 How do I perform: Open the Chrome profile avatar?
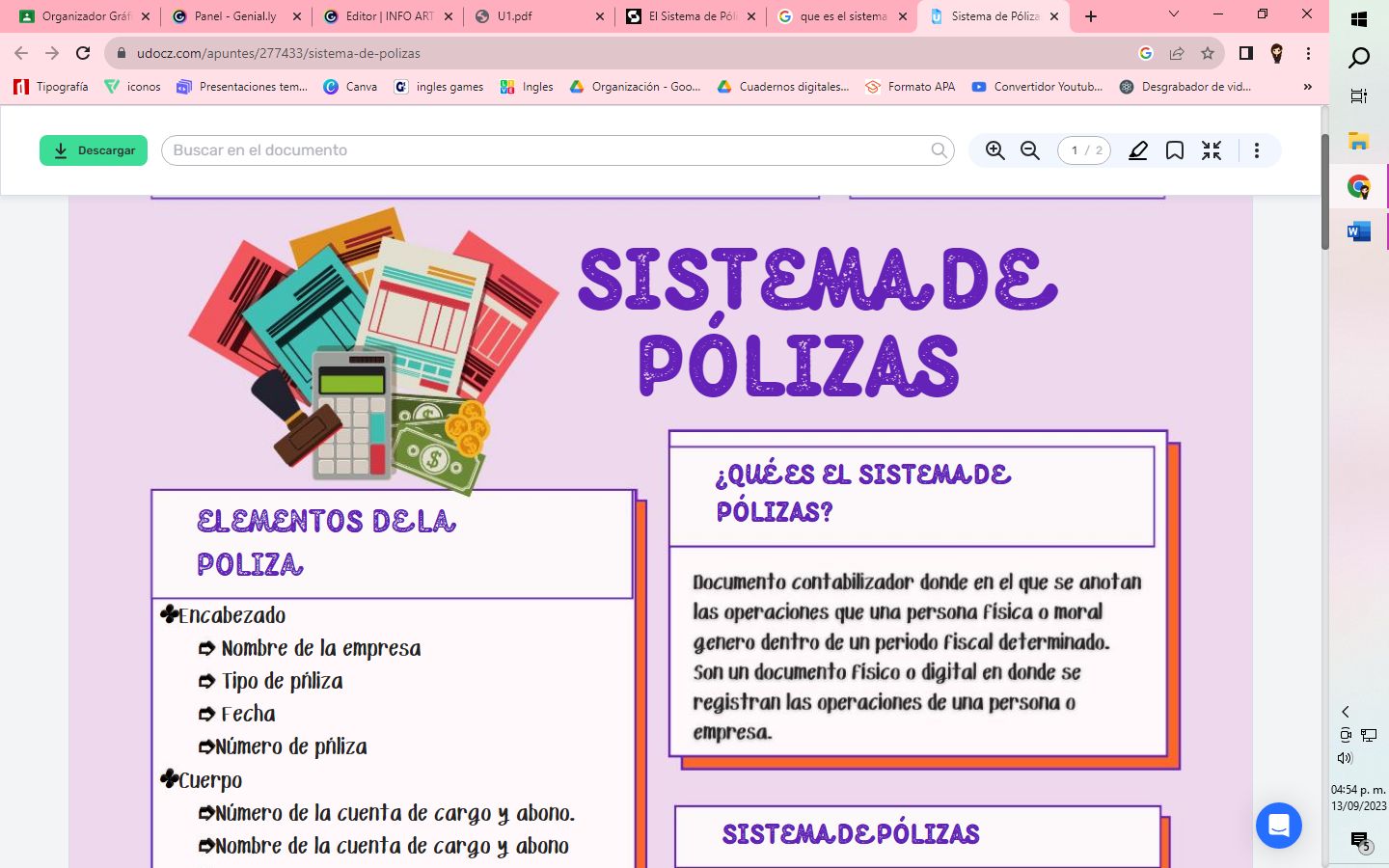1277,53
